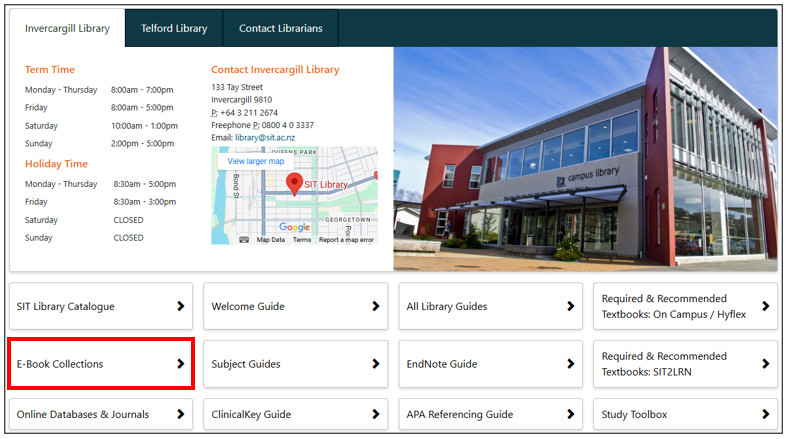
Task: Click the arrow next to Welcome Guide
Action: (375, 306)
